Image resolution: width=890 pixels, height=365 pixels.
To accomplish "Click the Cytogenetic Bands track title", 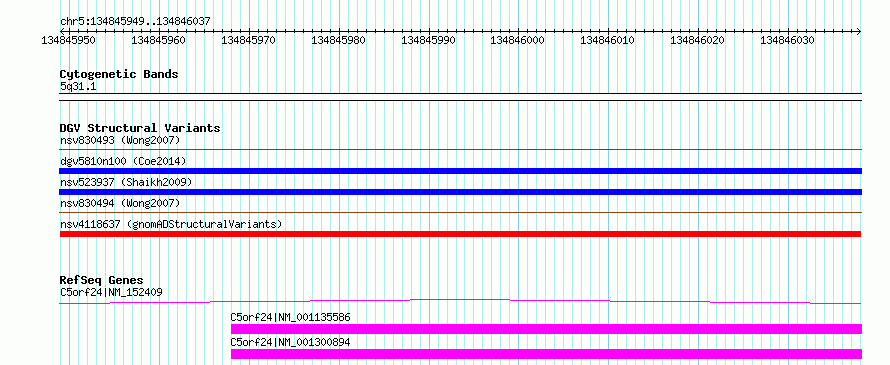I will pyautogui.click(x=119, y=74).
